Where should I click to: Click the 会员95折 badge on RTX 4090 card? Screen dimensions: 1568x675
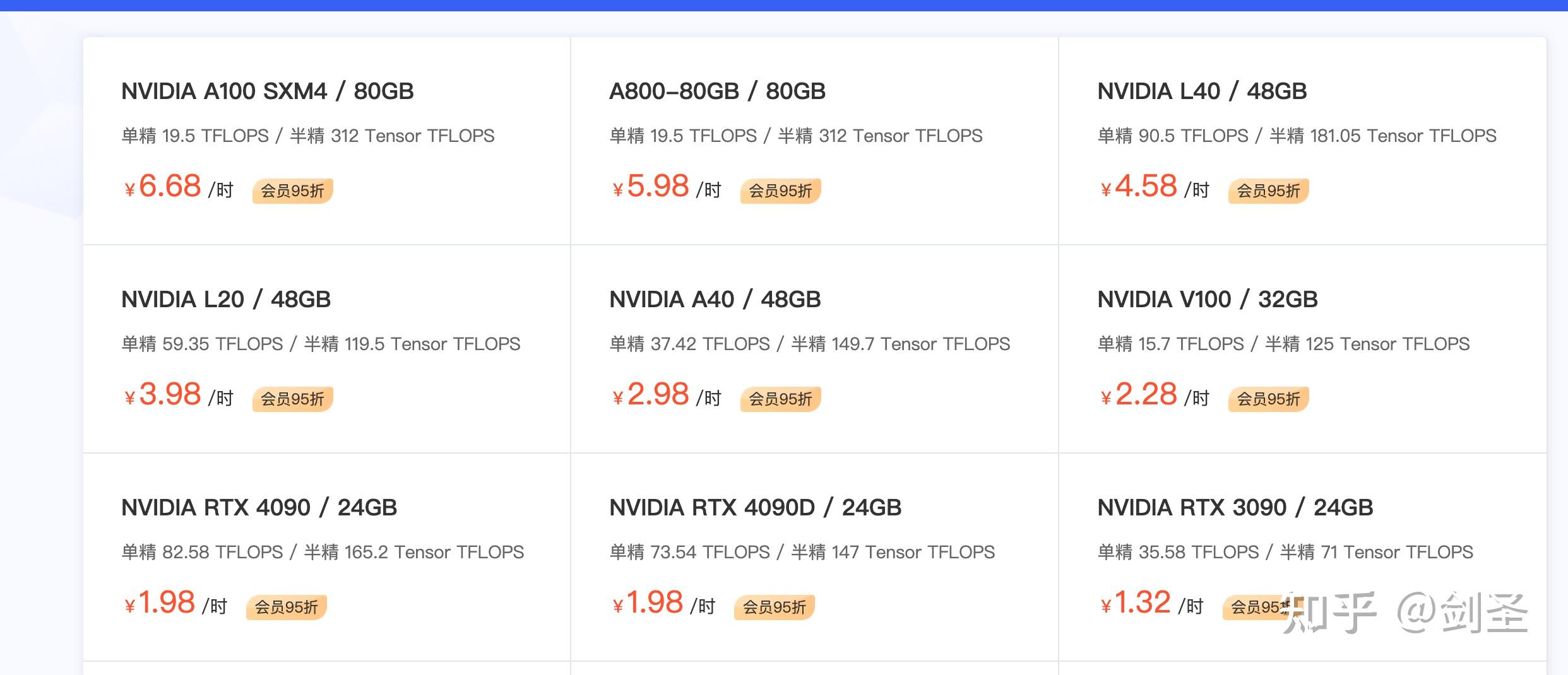(x=286, y=607)
